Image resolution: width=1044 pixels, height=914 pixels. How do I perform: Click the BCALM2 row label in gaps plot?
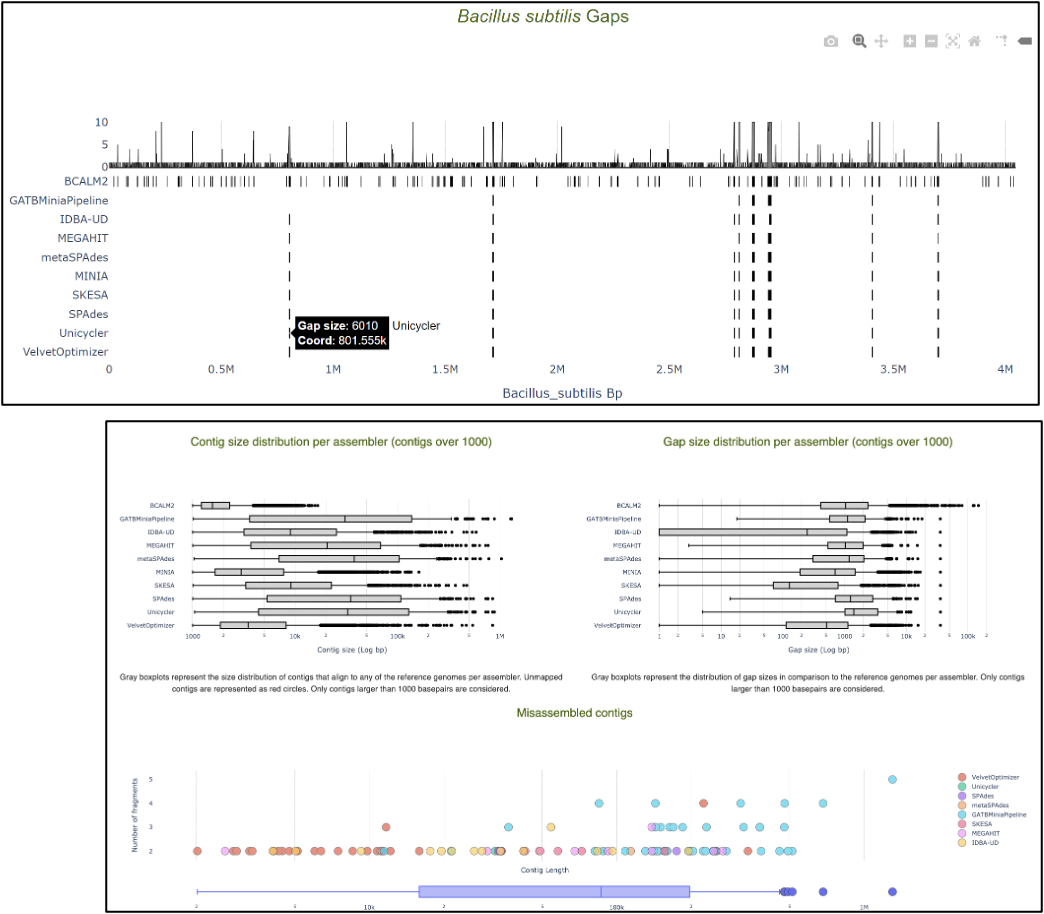(86, 181)
